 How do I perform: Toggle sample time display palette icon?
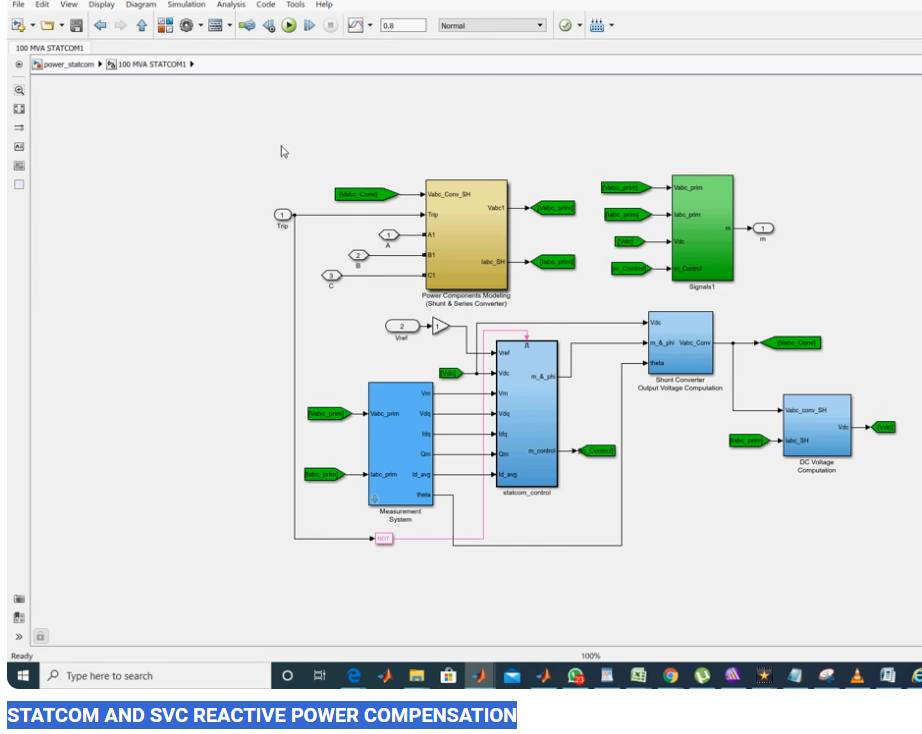pos(19,128)
